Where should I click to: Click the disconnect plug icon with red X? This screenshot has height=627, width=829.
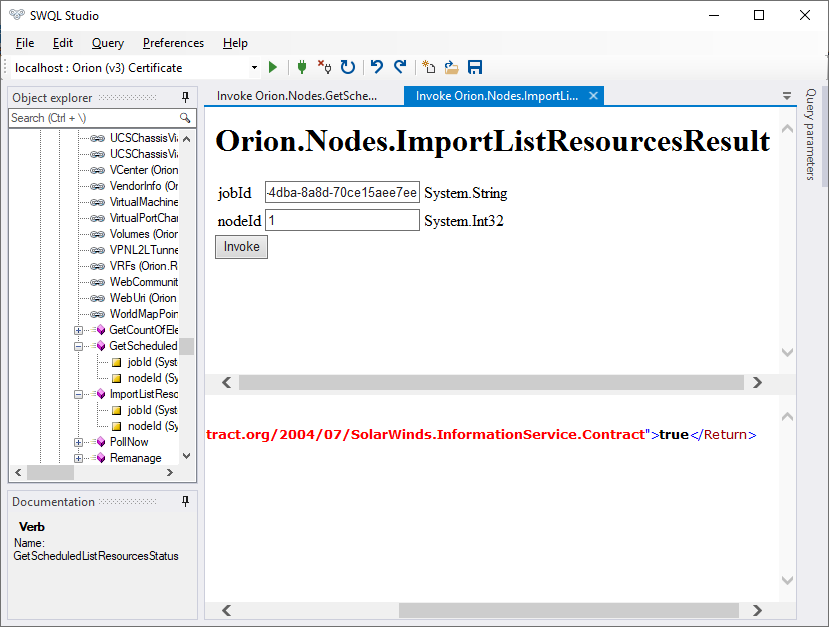[x=324, y=67]
